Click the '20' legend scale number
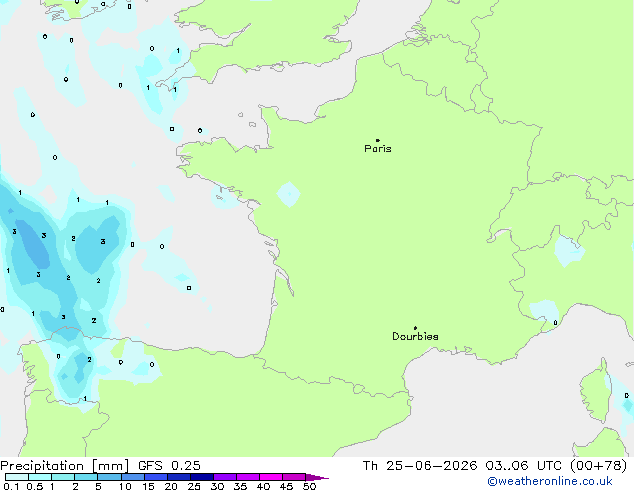Image resolution: width=634 pixels, height=490 pixels. (x=171, y=486)
